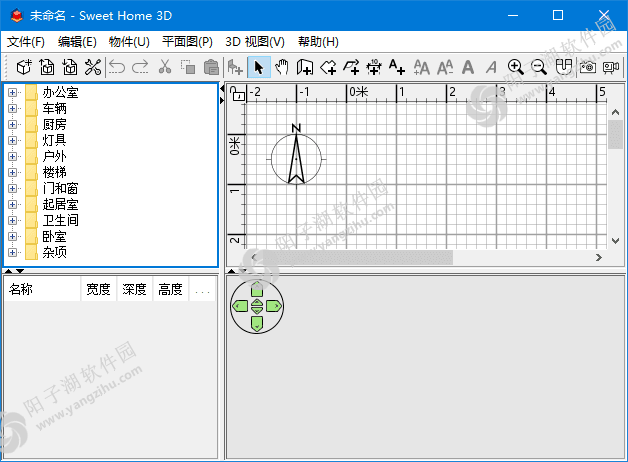
Task: Expand the 车辆 folder
Action: (12, 108)
